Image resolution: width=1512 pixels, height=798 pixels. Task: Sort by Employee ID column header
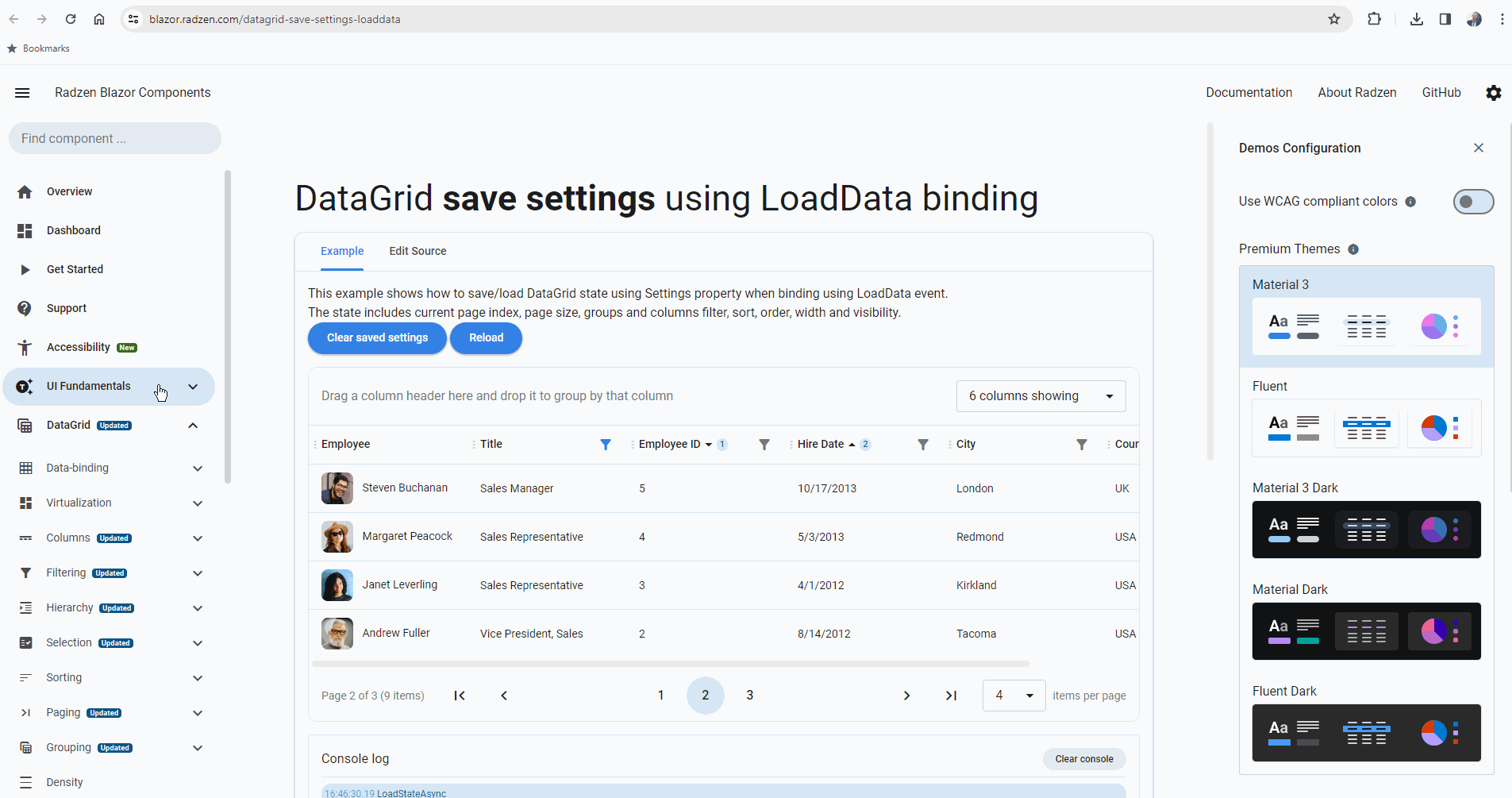click(x=669, y=445)
